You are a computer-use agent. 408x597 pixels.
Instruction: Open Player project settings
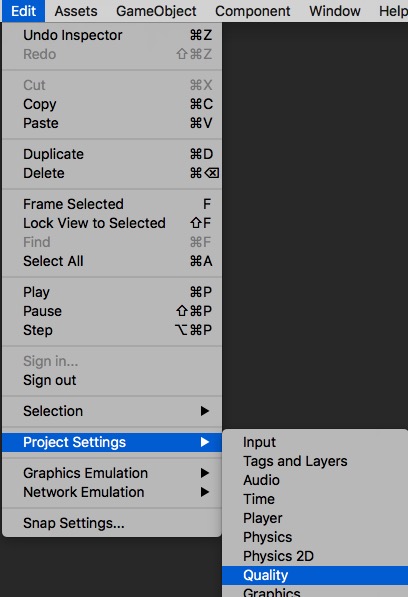tap(315, 518)
